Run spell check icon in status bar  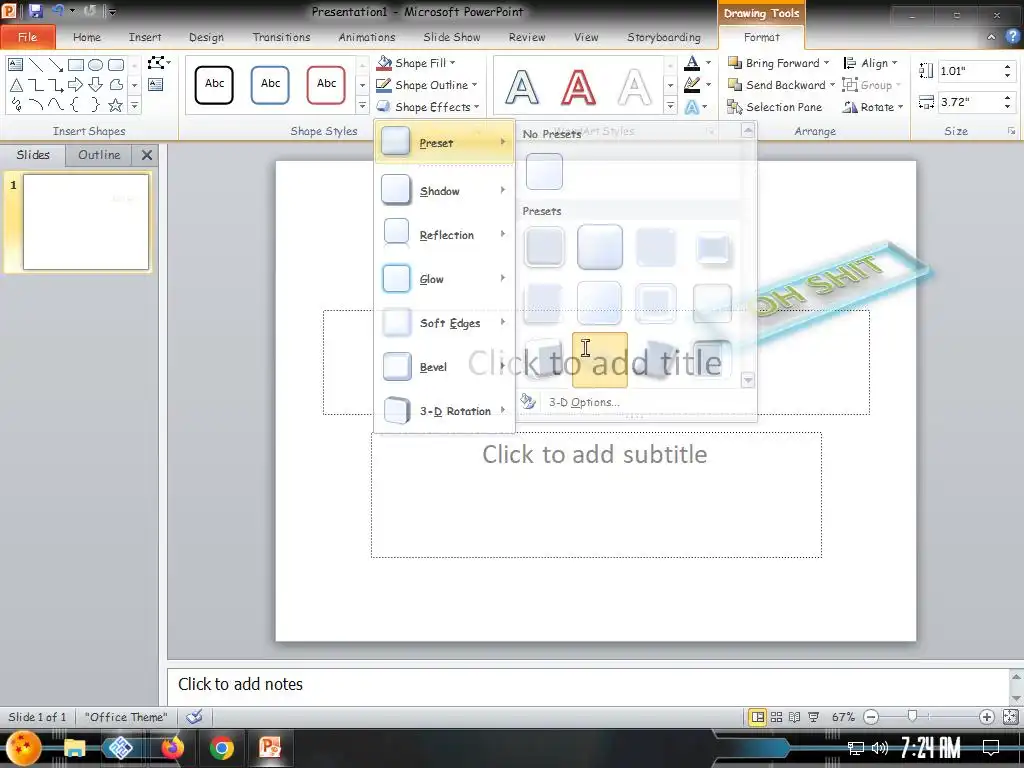[x=194, y=717]
